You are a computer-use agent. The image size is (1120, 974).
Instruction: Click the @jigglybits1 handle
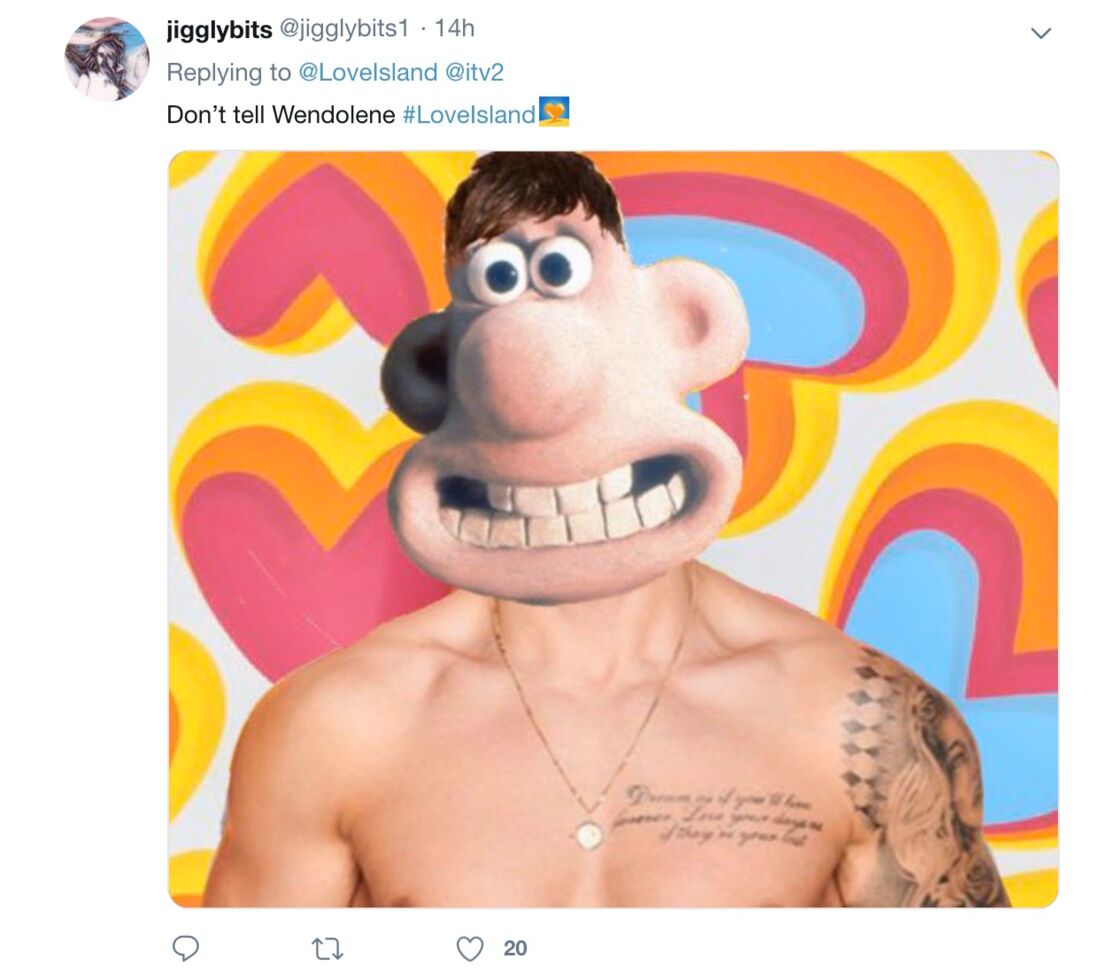click(344, 29)
